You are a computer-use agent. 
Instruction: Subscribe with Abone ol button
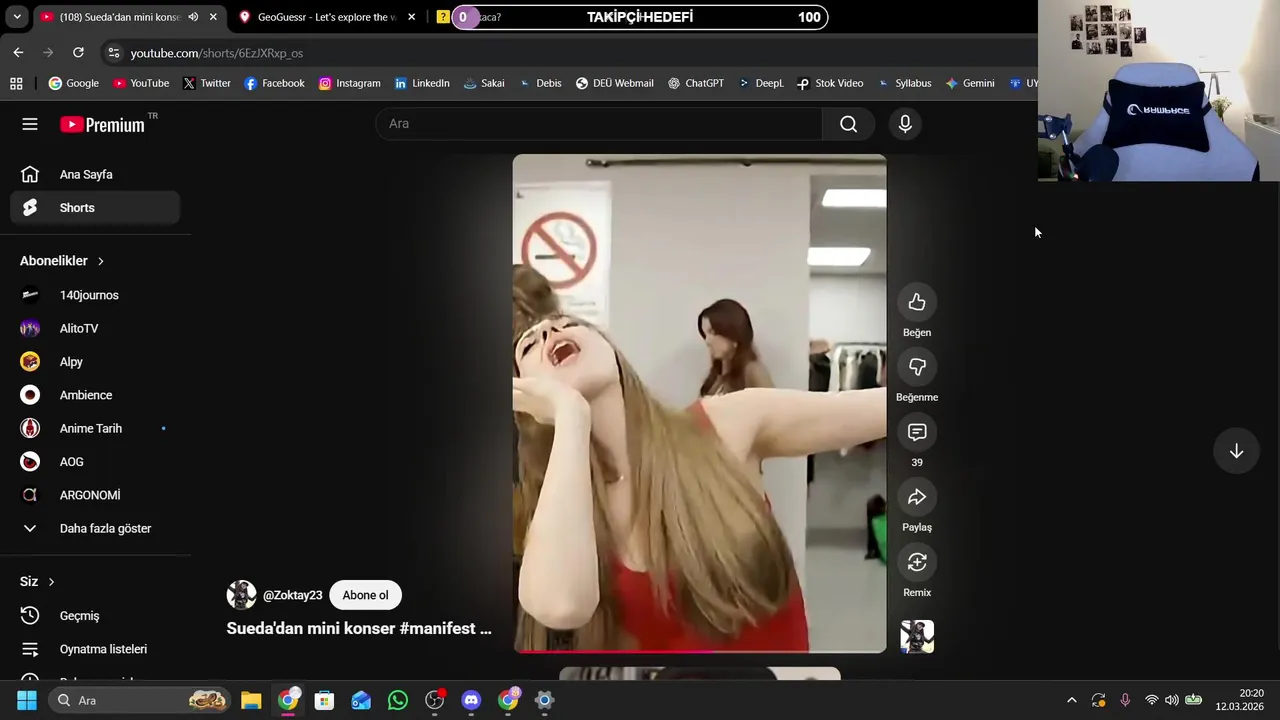point(365,595)
